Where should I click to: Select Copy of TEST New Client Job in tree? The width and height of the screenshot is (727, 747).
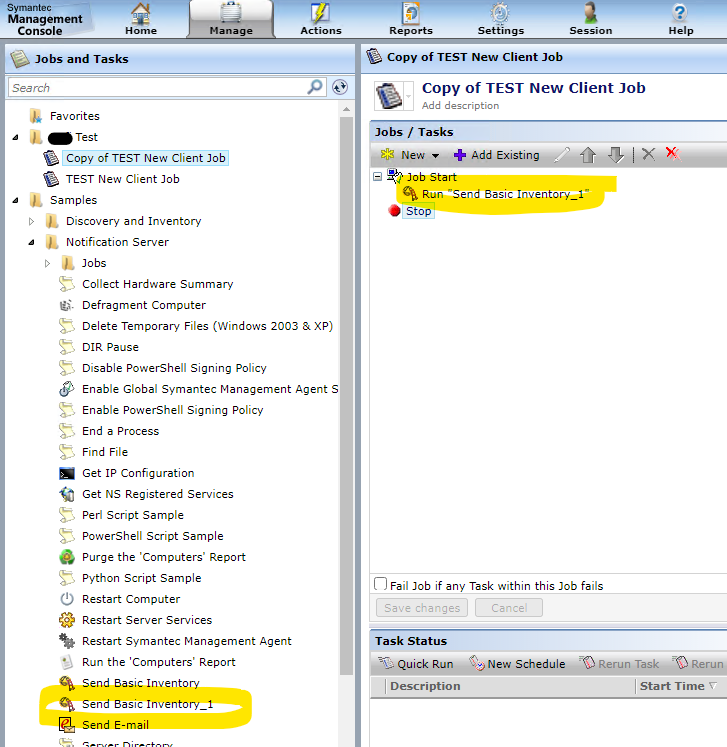coord(145,158)
